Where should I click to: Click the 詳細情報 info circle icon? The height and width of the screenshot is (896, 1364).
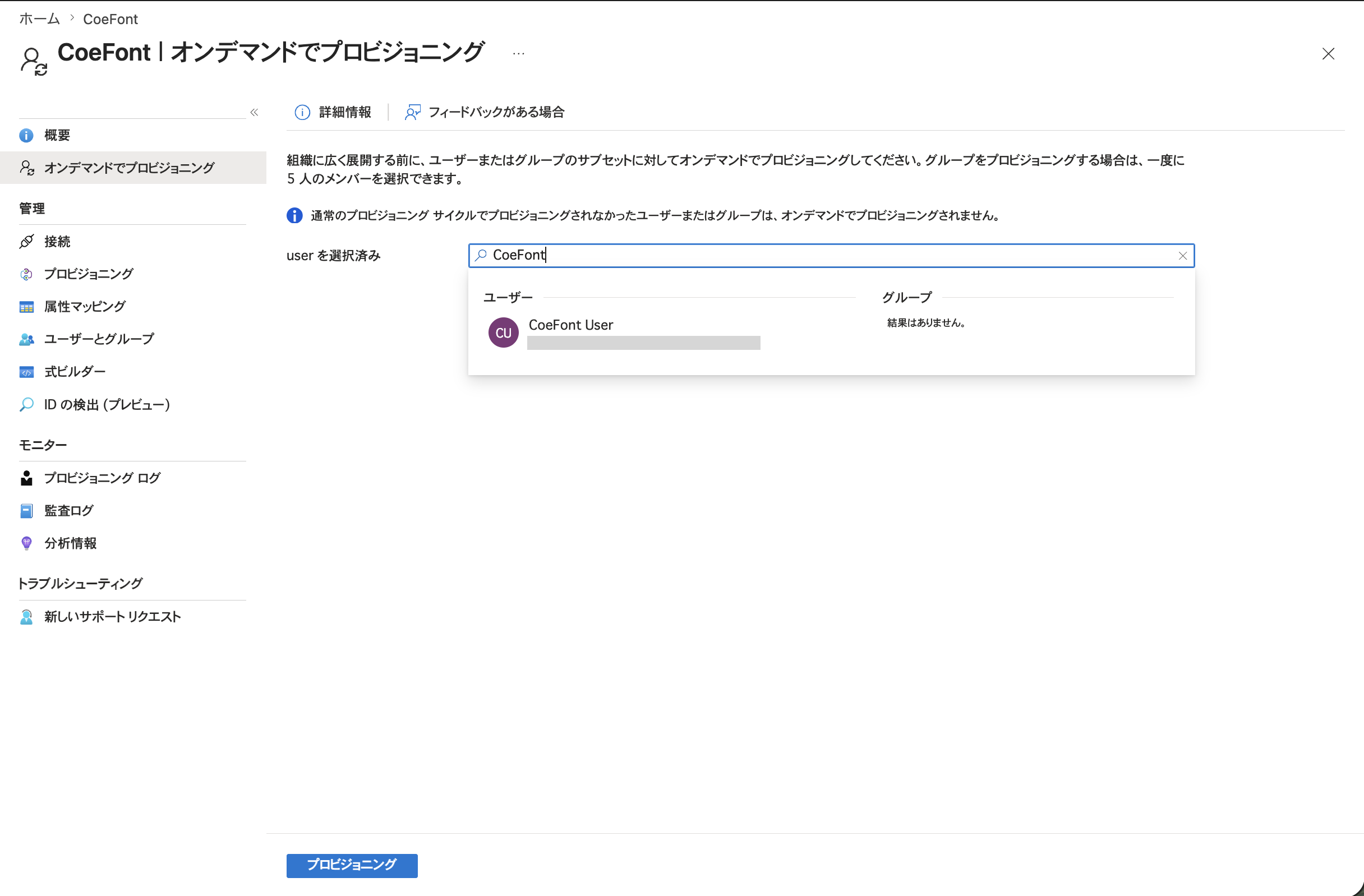[x=302, y=112]
